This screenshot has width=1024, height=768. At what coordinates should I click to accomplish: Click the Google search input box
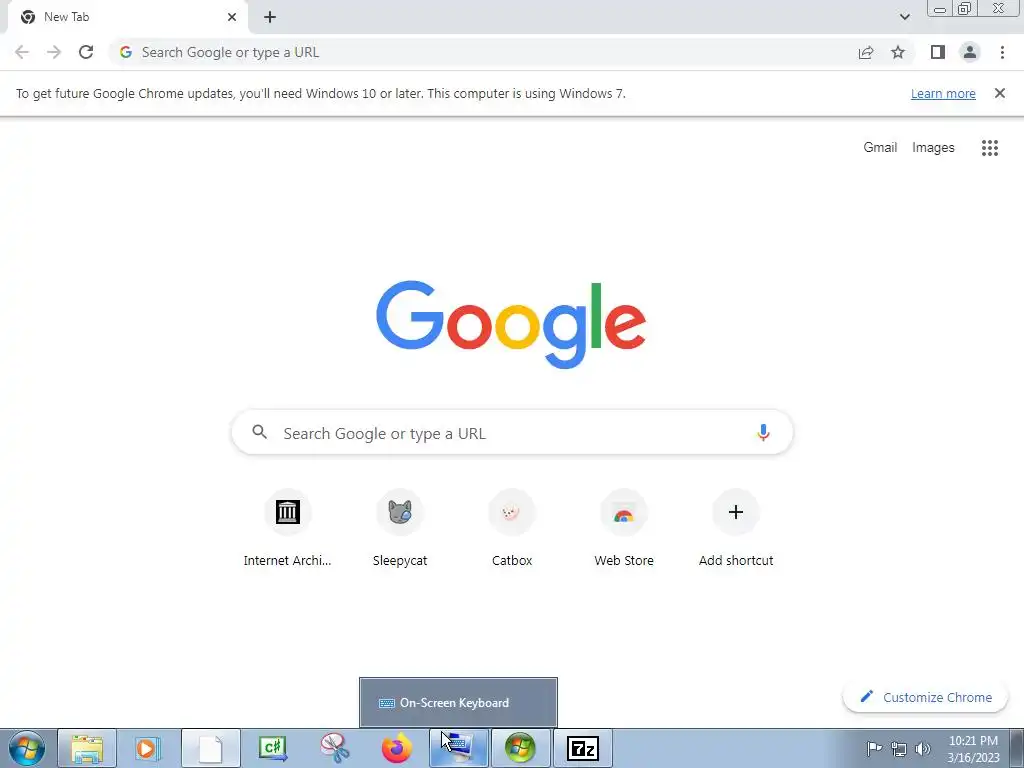[512, 432]
